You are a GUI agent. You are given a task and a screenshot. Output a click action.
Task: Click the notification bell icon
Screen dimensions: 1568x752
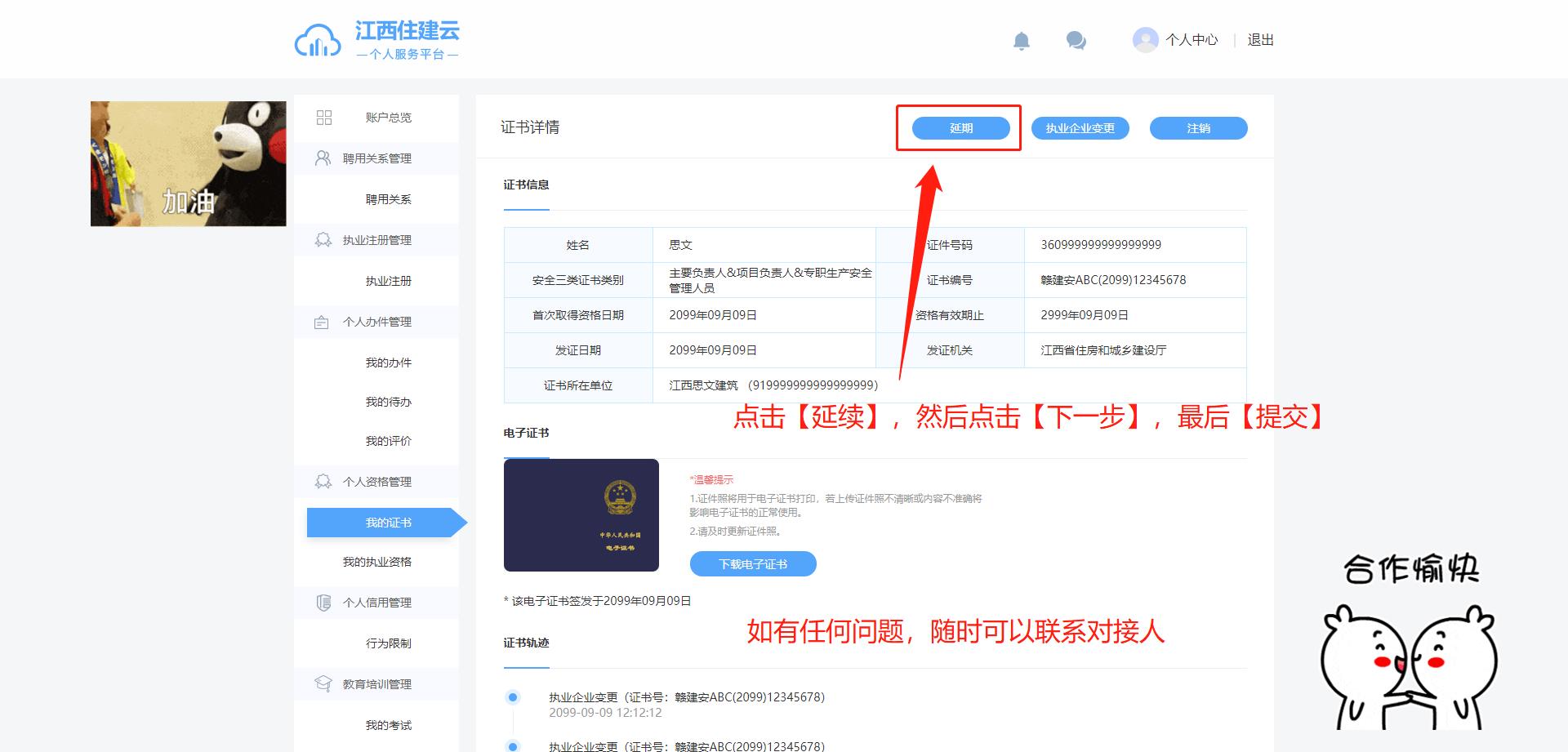[x=1021, y=41]
